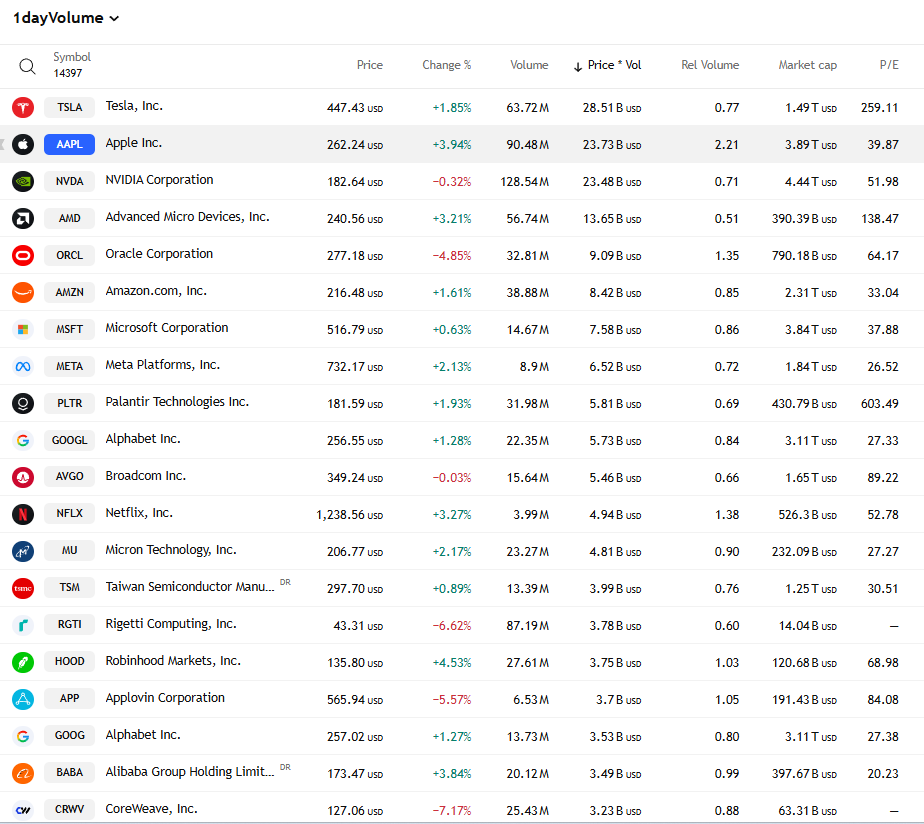The height and width of the screenshot is (824, 924).
Task: Select the Oracle Corporation company name
Action: tap(159, 254)
